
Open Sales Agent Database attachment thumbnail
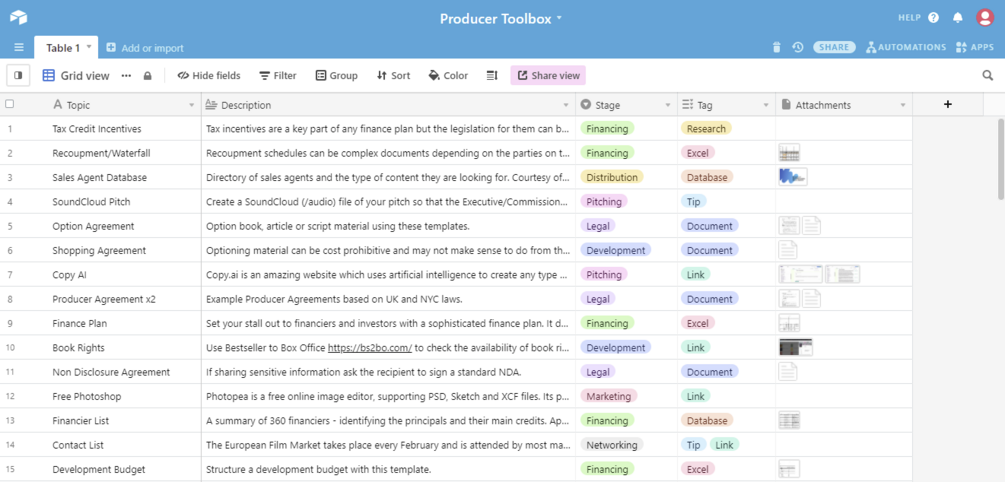coord(793,177)
